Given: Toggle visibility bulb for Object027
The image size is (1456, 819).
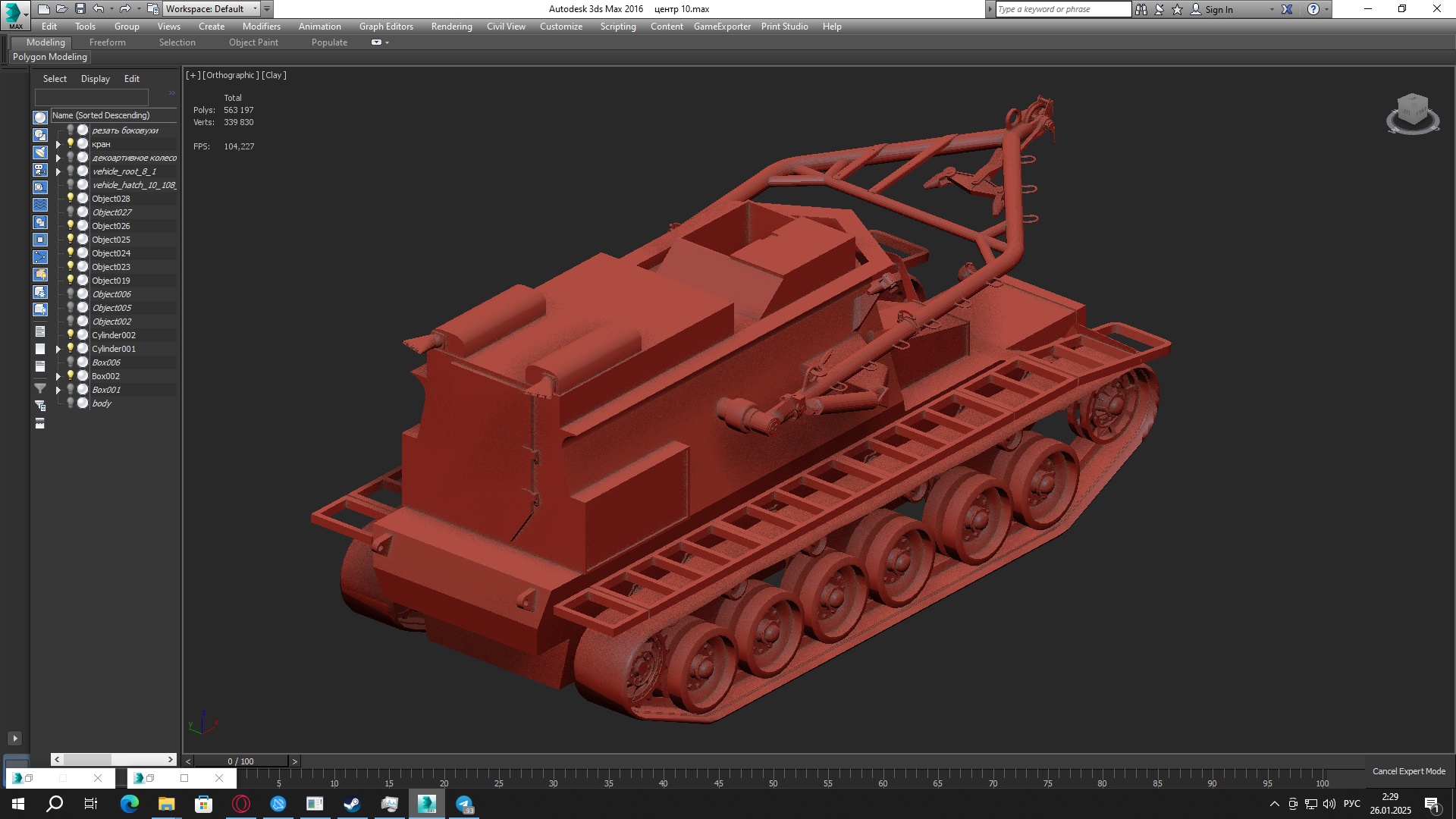Looking at the screenshot, I should 71,212.
